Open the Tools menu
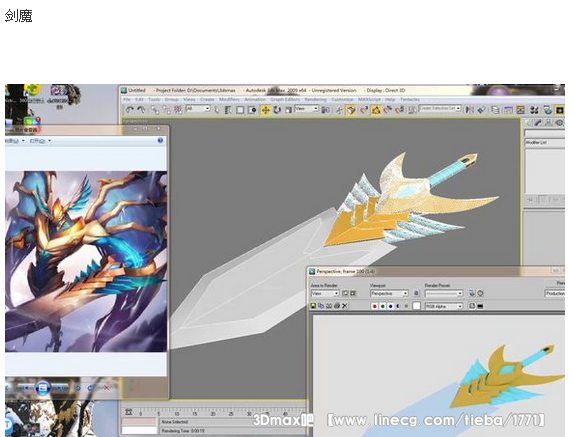The image size is (574, 437). [x=154, y=99]
